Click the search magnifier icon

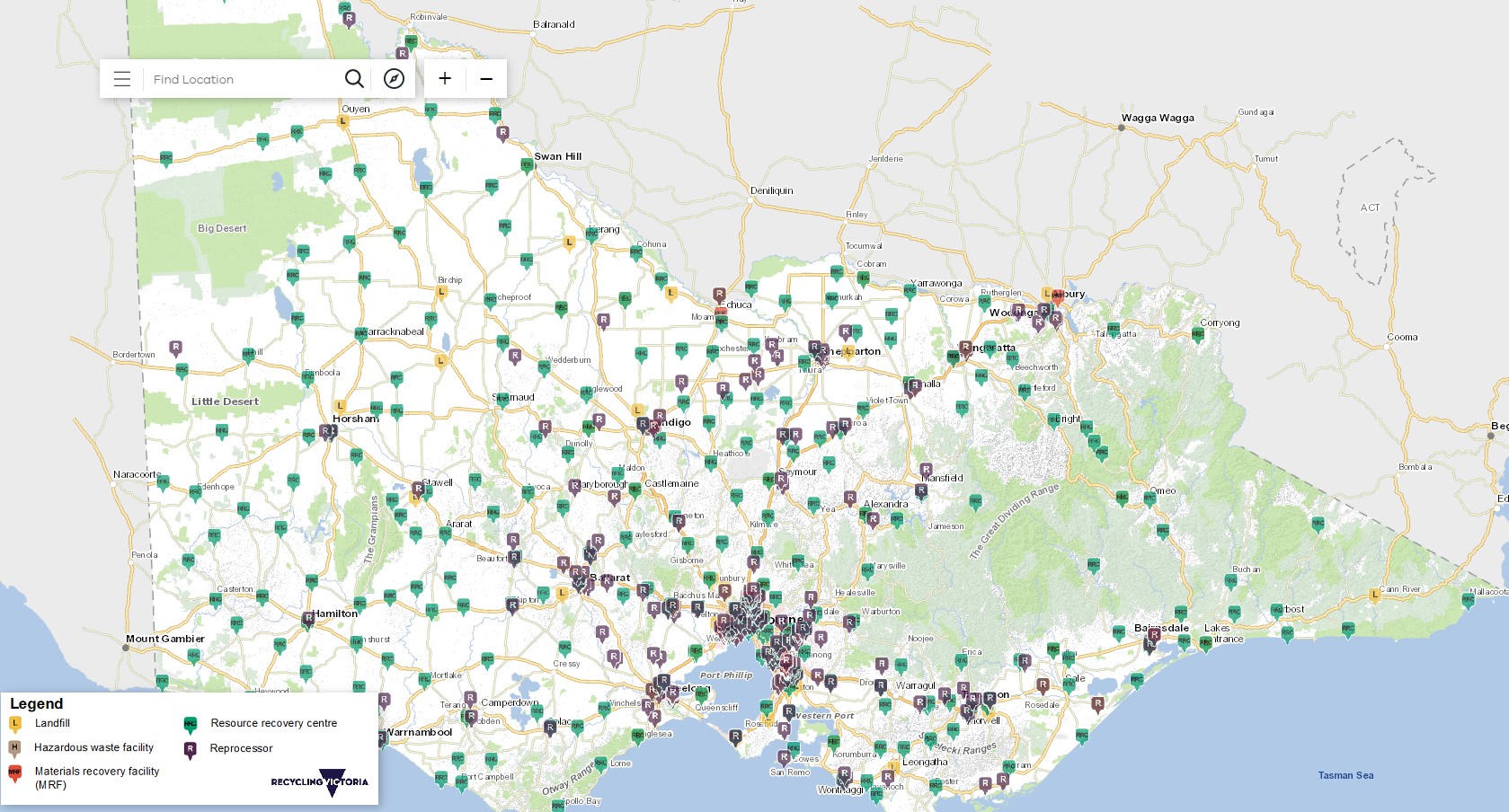[x=355, y=79]
